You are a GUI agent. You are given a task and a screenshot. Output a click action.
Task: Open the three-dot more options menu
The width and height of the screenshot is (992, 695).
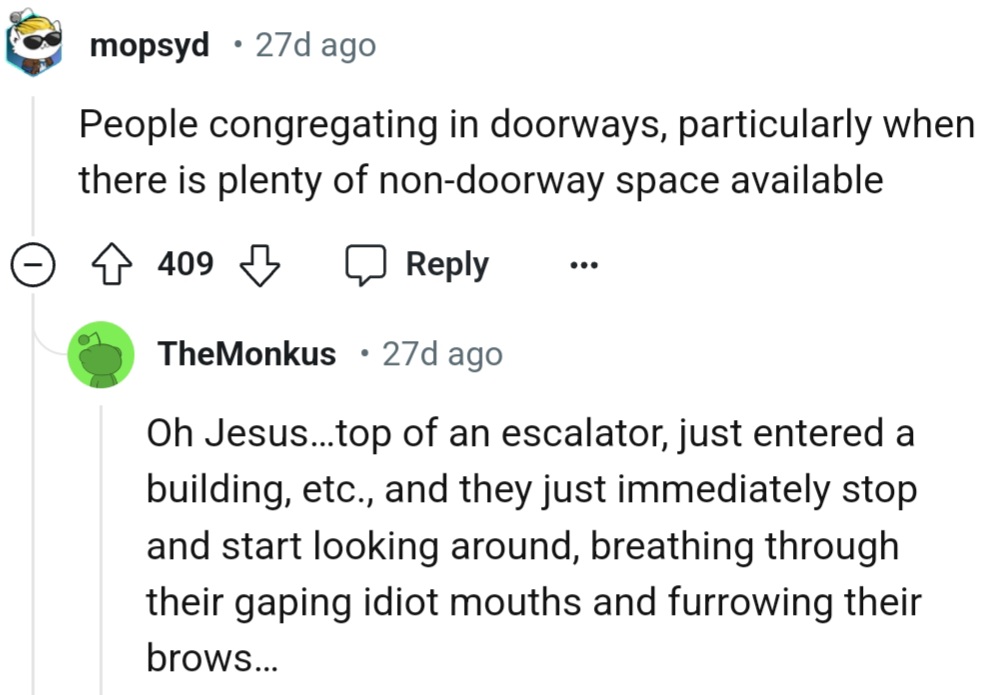click(582, 265)
